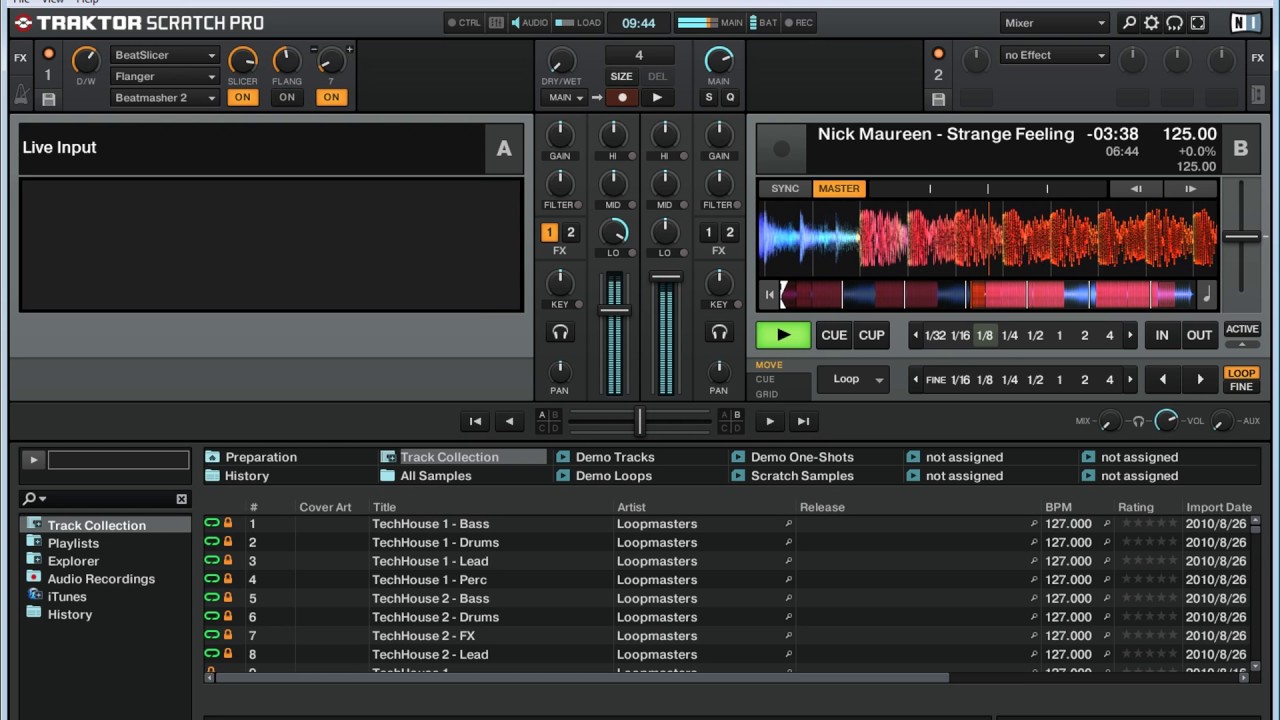Enable FX 1 assign on Deck A
The image size is (1280, 720).
click(549, 232)
